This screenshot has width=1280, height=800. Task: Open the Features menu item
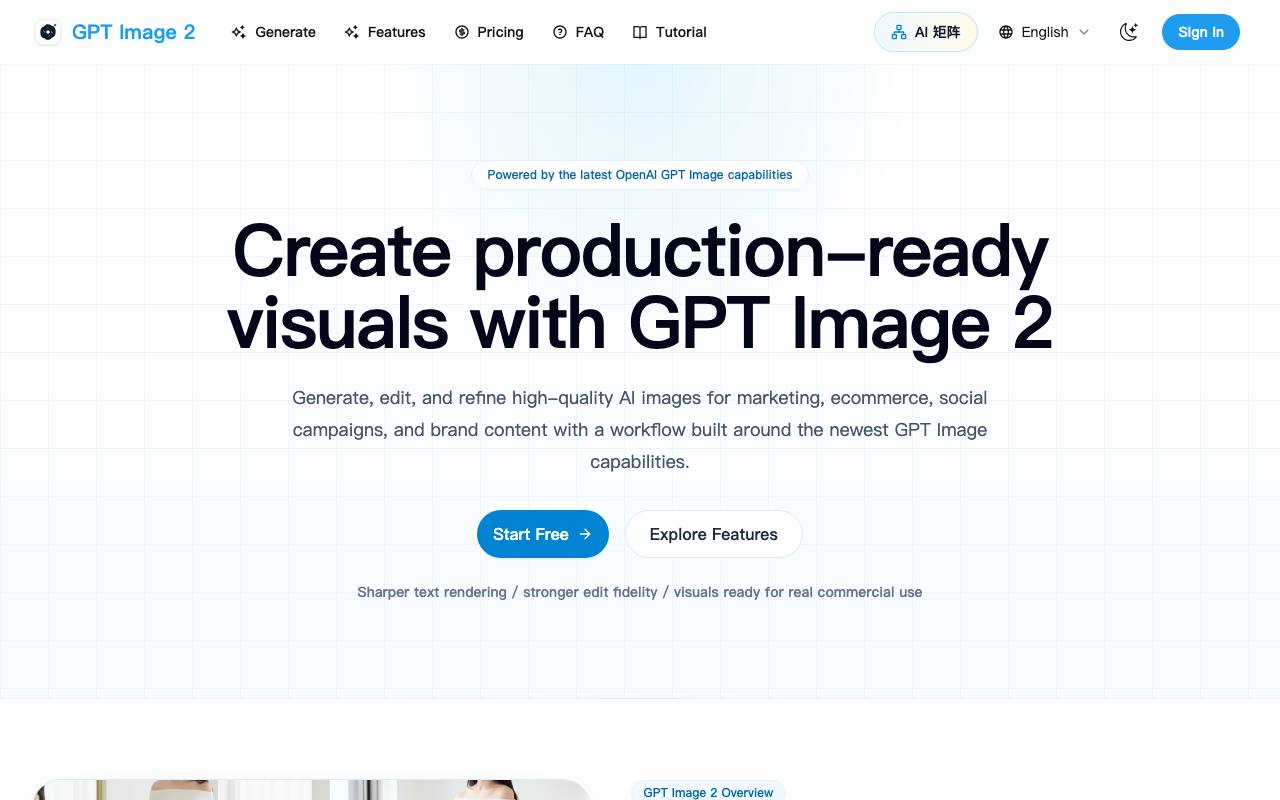[x=385, y=32]
